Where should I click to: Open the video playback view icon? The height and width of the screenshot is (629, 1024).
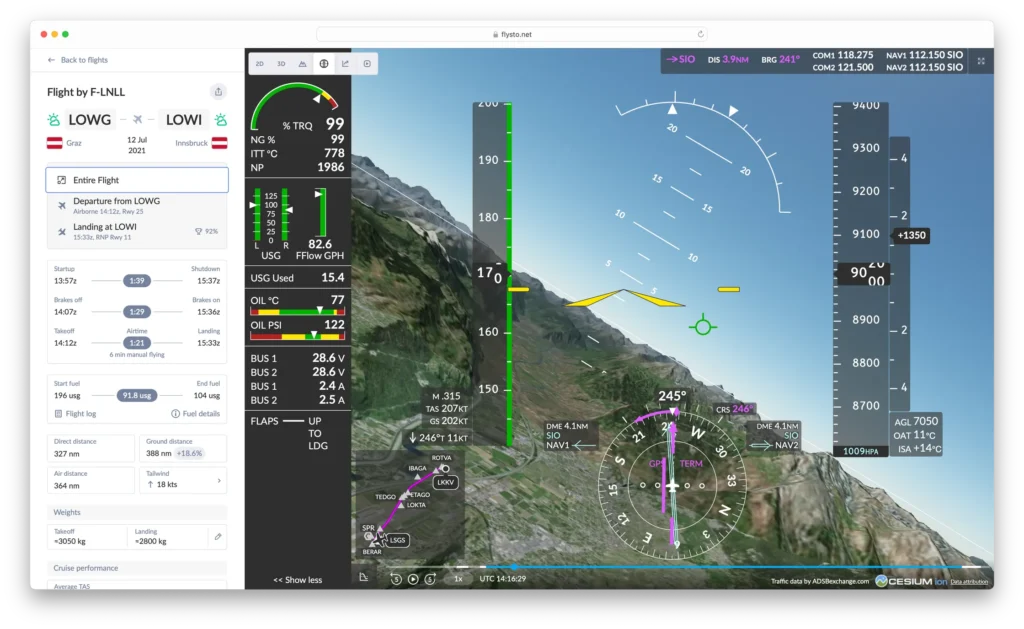(x=367, y=64)
